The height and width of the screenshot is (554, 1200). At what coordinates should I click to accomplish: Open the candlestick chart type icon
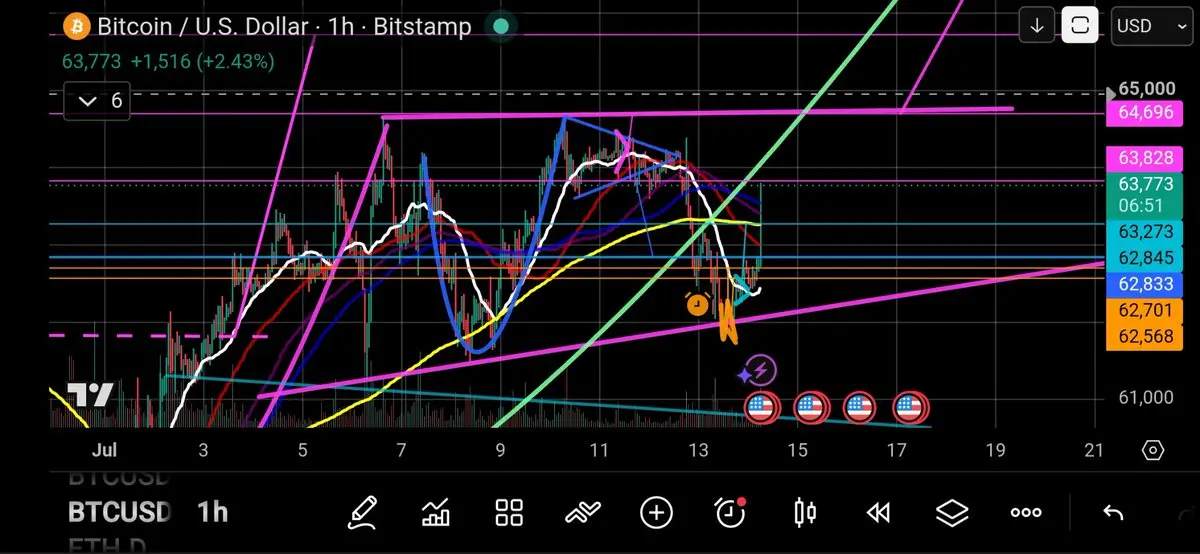804,513
